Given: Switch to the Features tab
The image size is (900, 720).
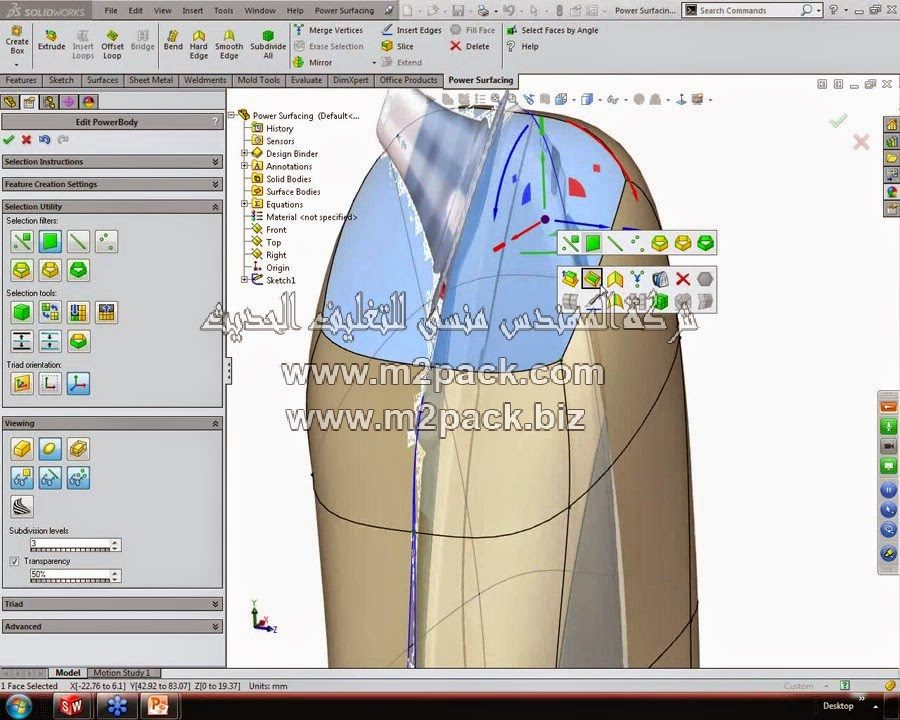Looking at the screenshot, I should click(x=21, y=80).
